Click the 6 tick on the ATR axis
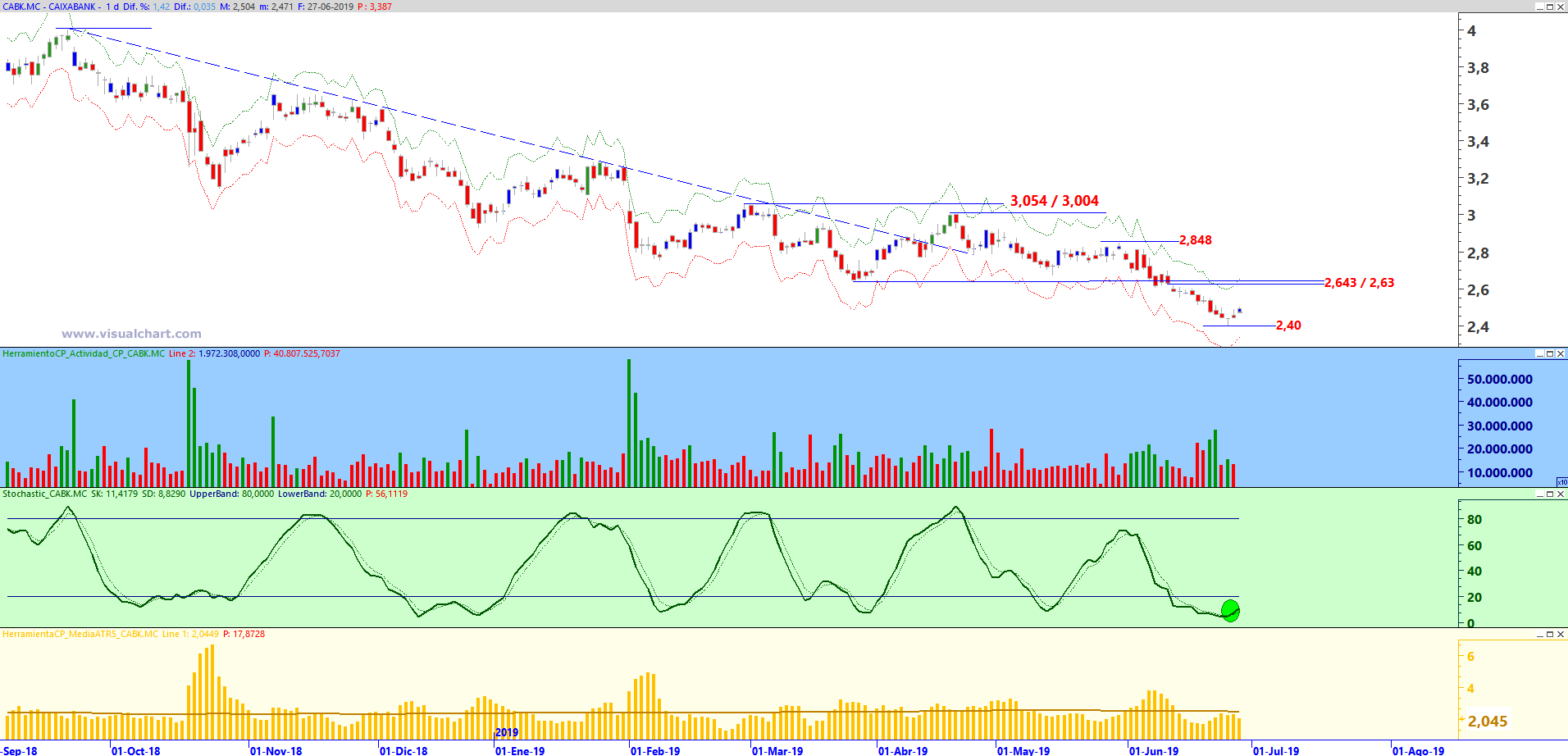This screenshot has width=1568, height=756. 1471,657
